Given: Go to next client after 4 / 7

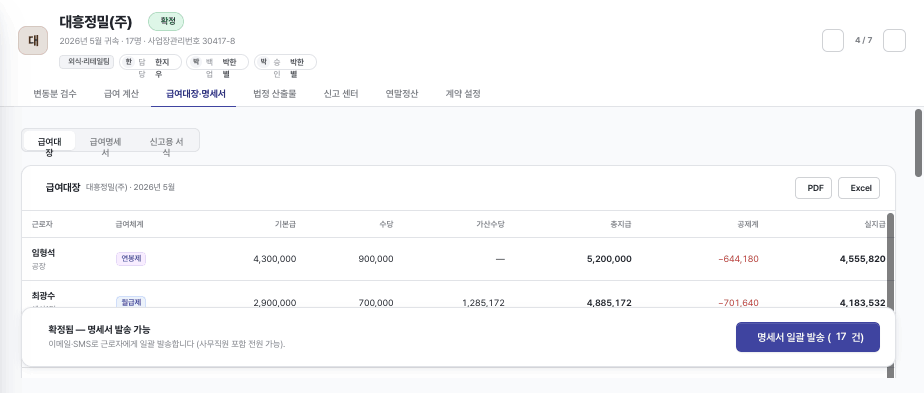Looking at the screenshot, I should (x=894, y=41).
